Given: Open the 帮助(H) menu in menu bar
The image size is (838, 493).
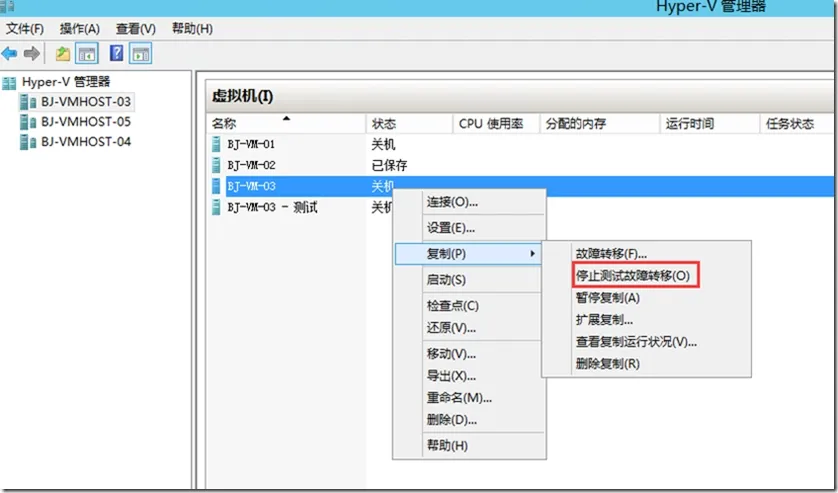Looking at the screenshot, I should click(192, 28).
